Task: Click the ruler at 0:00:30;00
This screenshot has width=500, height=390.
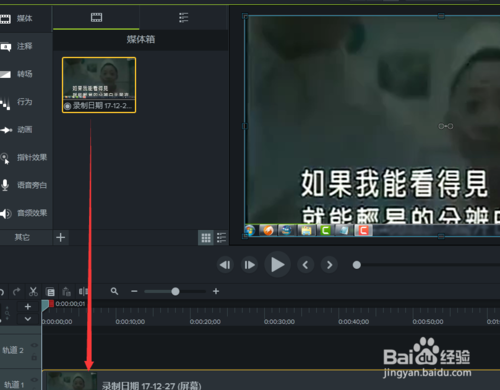Action: point(279,322)
